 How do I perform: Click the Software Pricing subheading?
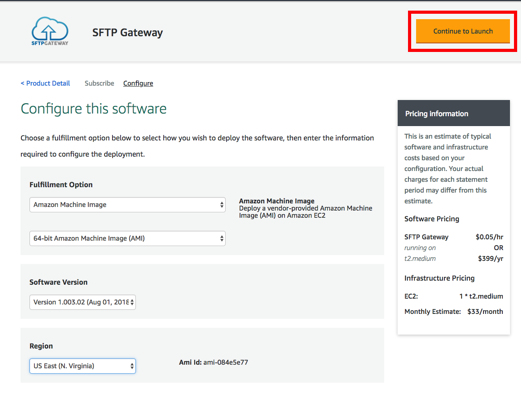[432, 219]
